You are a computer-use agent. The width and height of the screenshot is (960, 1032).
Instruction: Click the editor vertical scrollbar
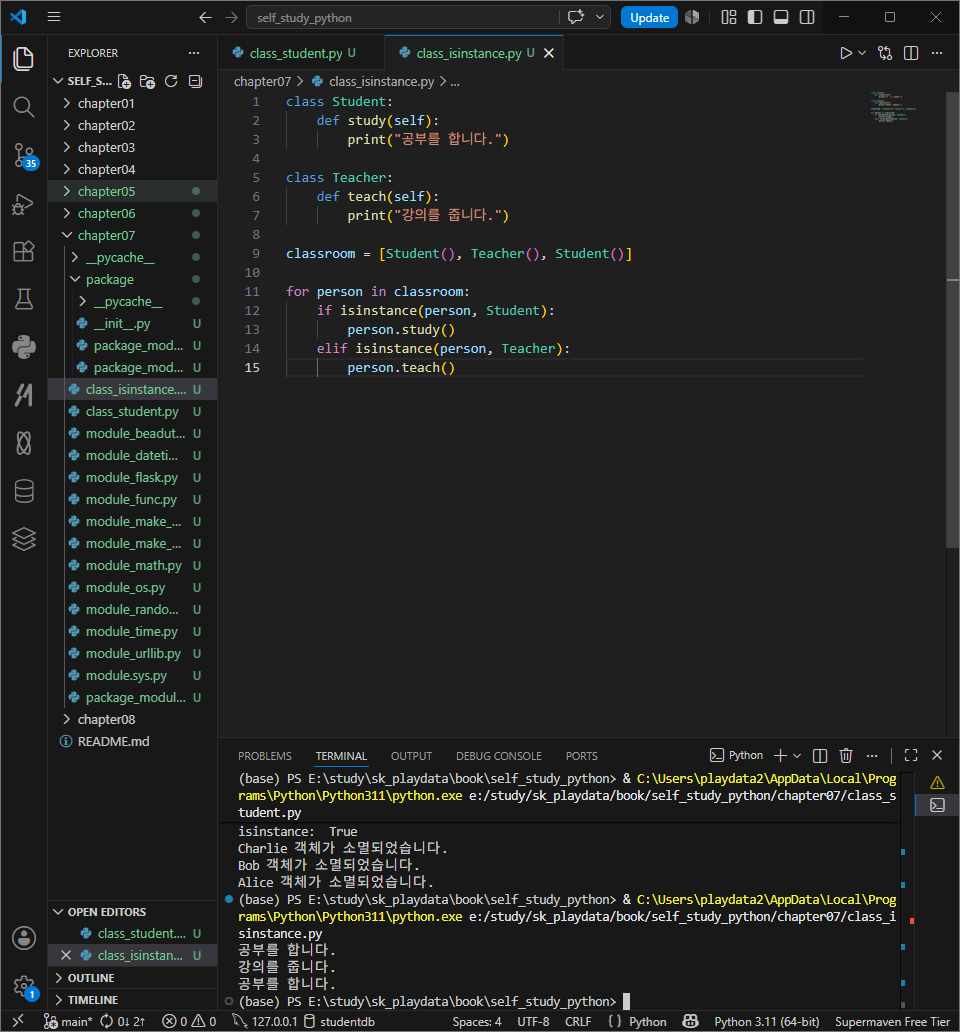(952, 320)
